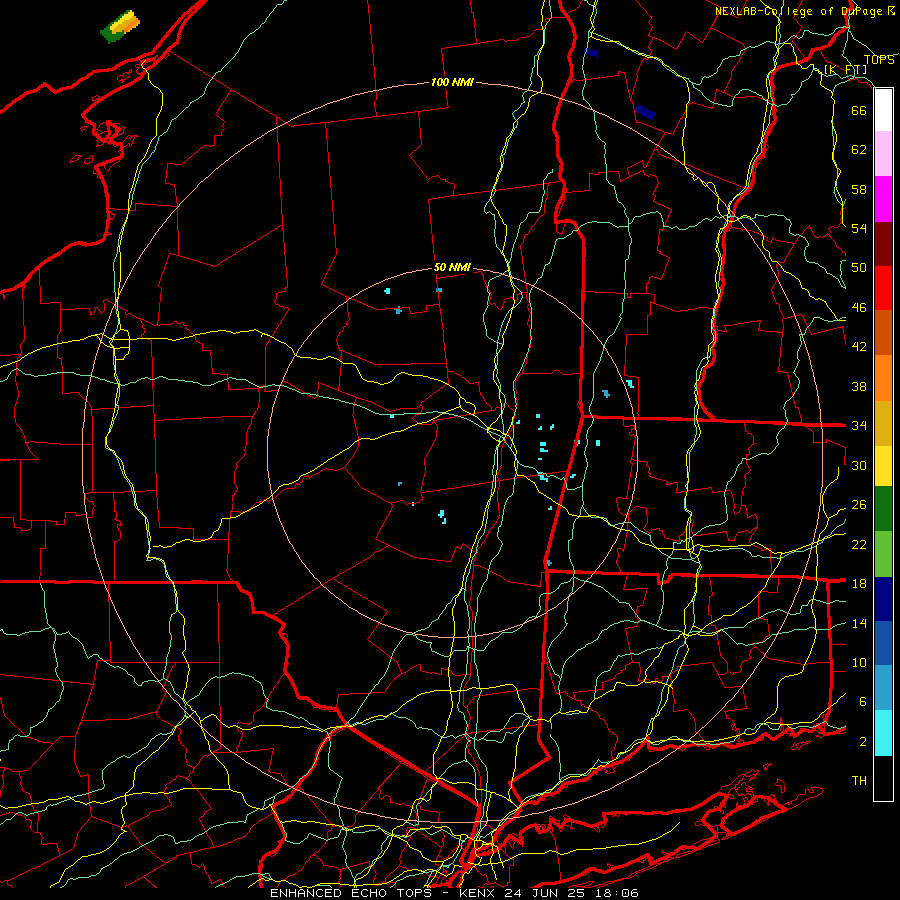Pick the cyan swatch between 2 and 6
The image size is (900, 900).
[x=883, y=733]
